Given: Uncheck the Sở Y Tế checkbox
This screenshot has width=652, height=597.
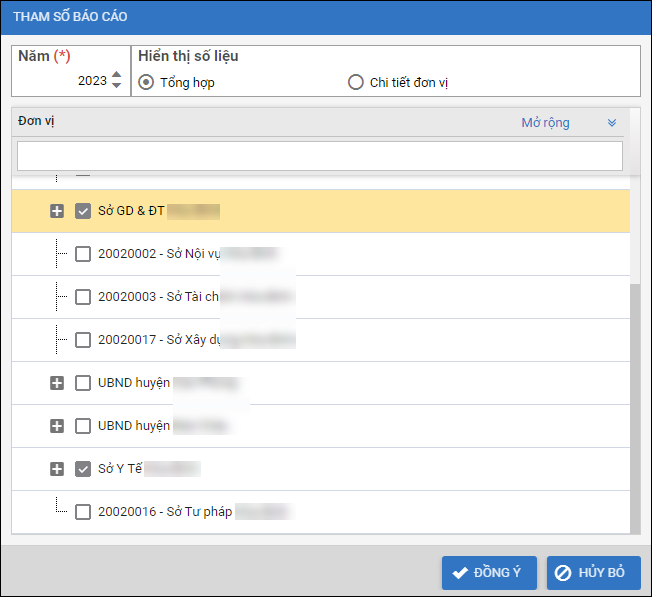Looking at the screenshot, I should [x=83, y=469].
